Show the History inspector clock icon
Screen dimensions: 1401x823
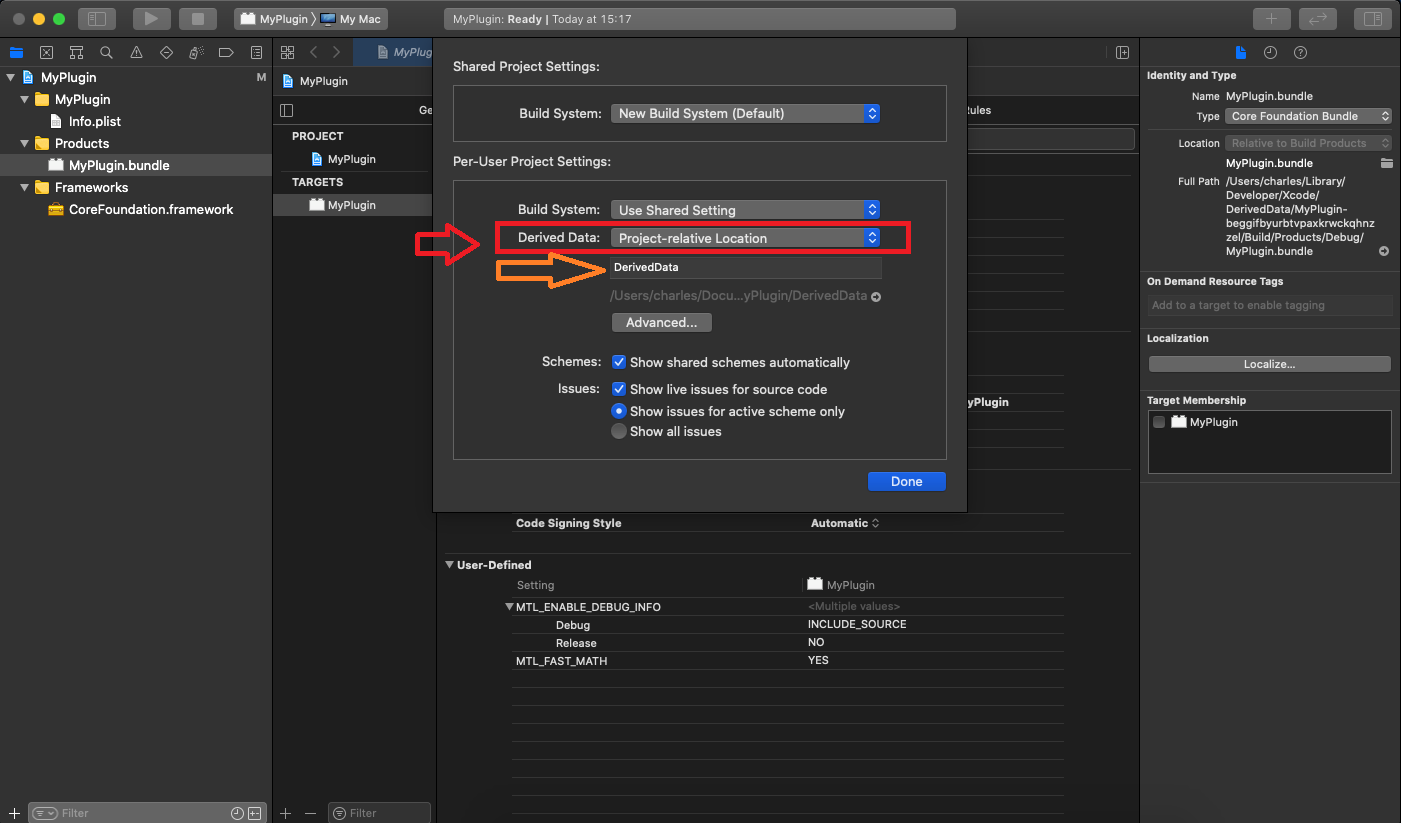pyautogui.click(x=1270, y=52)
